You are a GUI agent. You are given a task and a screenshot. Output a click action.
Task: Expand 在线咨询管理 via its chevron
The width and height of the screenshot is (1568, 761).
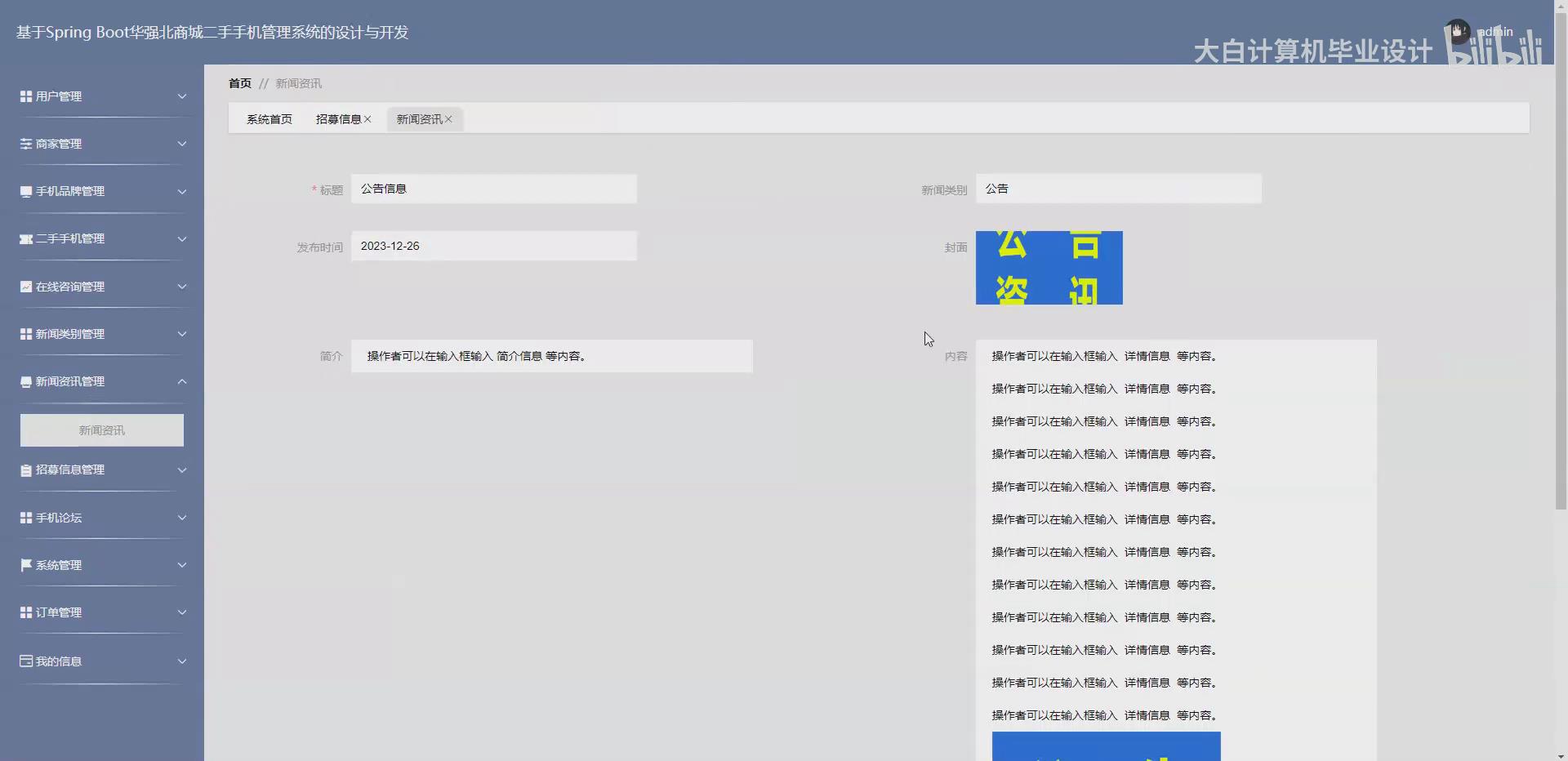(182, 287)
